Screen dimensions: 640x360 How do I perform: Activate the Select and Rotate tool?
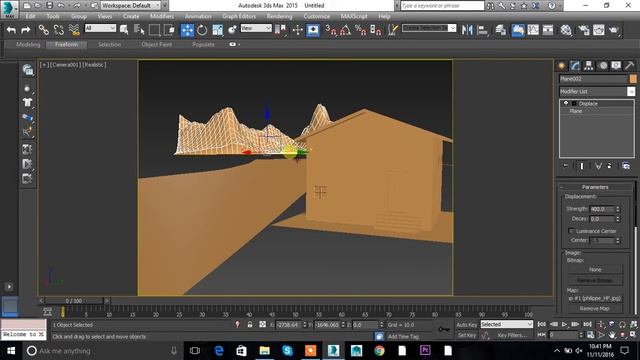pos(202,30)
